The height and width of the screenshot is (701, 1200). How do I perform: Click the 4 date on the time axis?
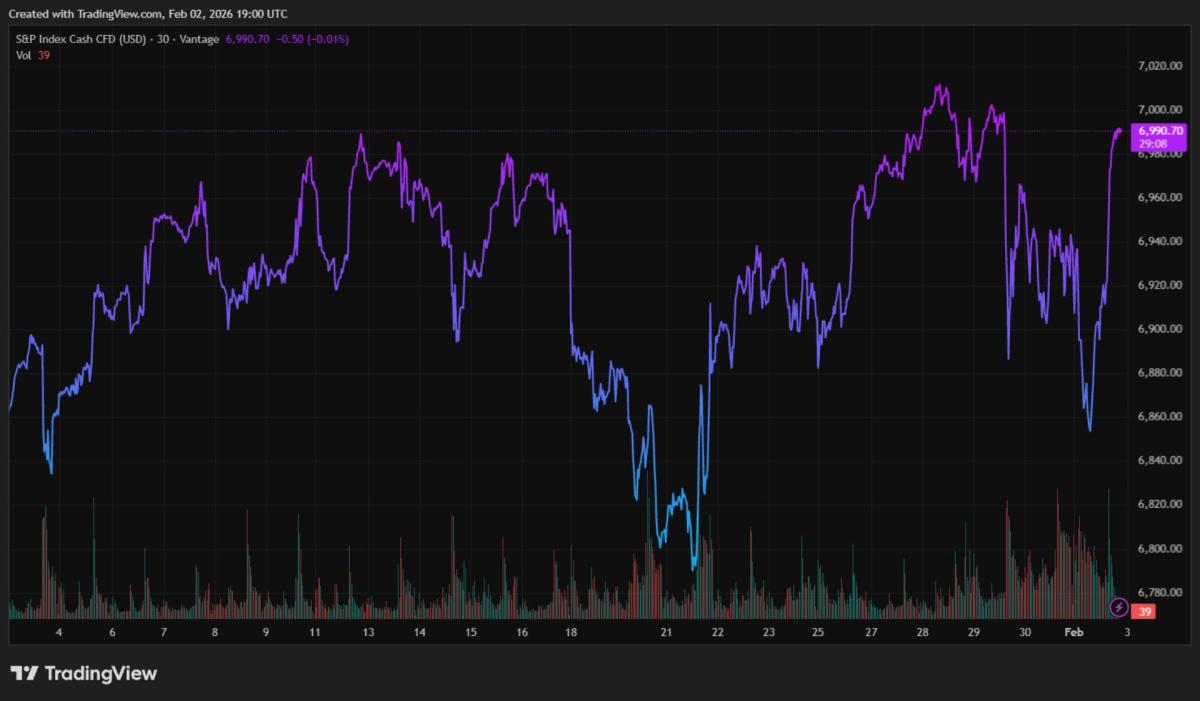[59, 632]
